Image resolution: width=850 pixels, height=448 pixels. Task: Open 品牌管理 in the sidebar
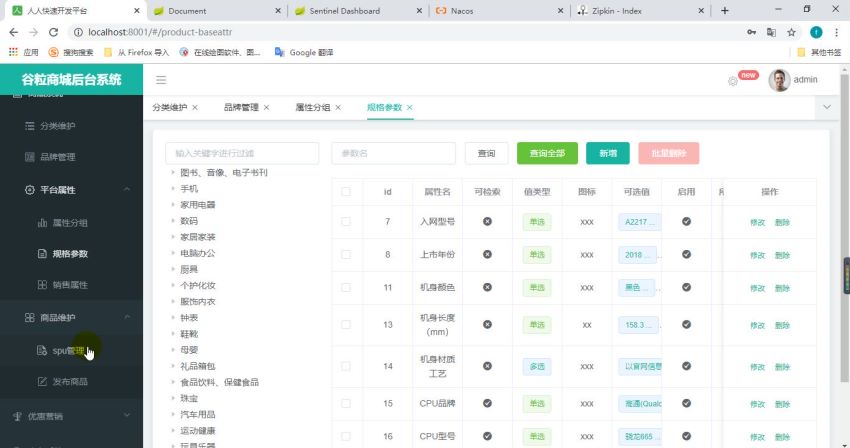(57, 157)
